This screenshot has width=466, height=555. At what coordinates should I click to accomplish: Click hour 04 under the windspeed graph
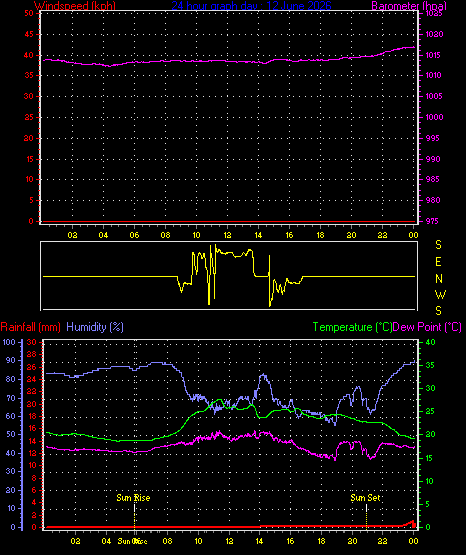coord(103,235)
